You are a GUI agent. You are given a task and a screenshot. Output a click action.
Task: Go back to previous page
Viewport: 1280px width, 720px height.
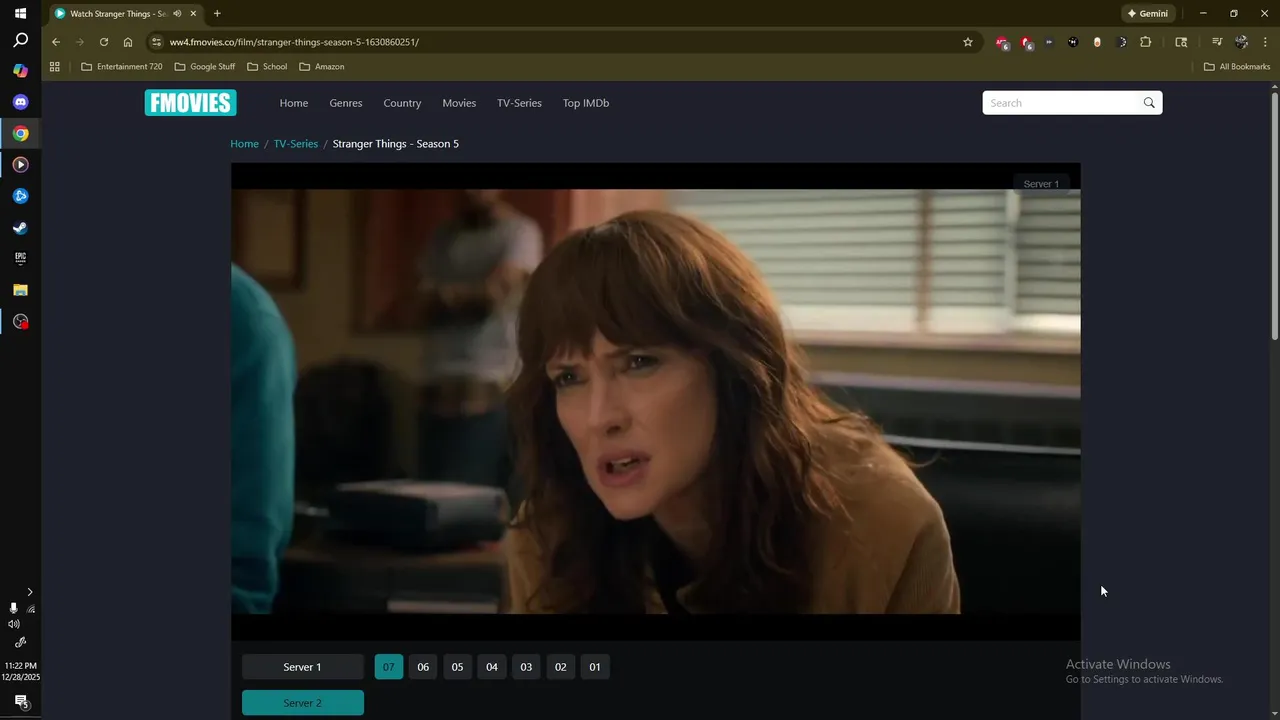[x=56, y=42]
